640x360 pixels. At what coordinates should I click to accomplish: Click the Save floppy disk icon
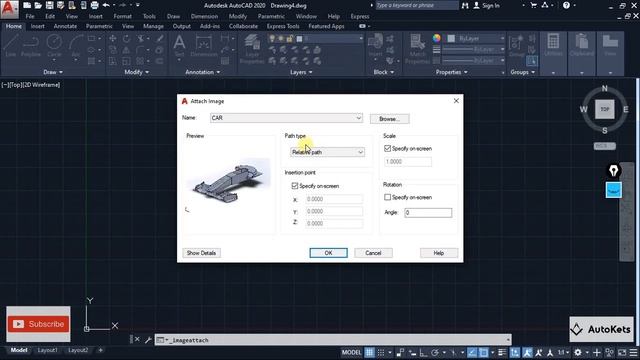pos(49,5)
